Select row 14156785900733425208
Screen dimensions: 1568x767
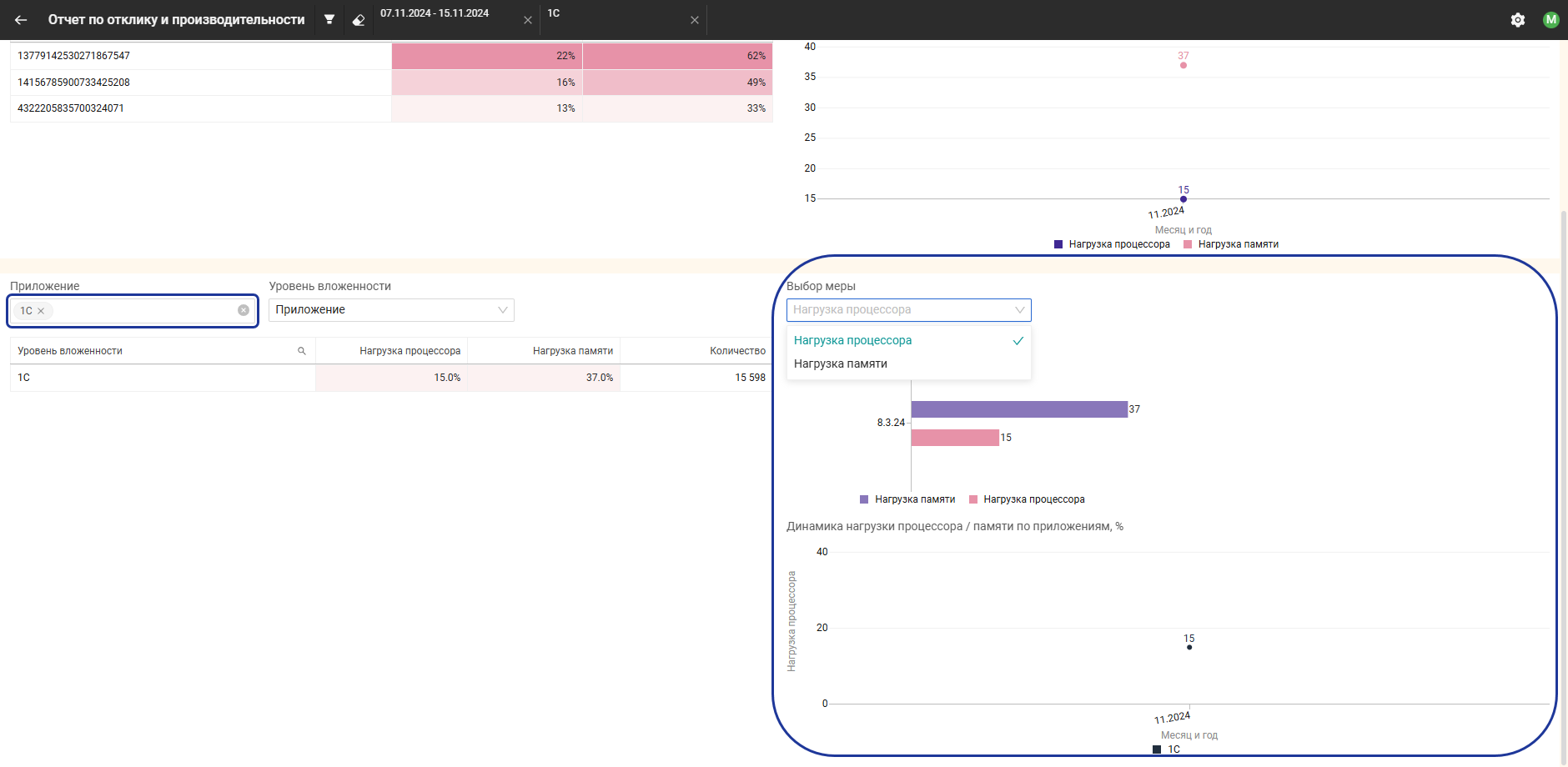pos(201,83)
